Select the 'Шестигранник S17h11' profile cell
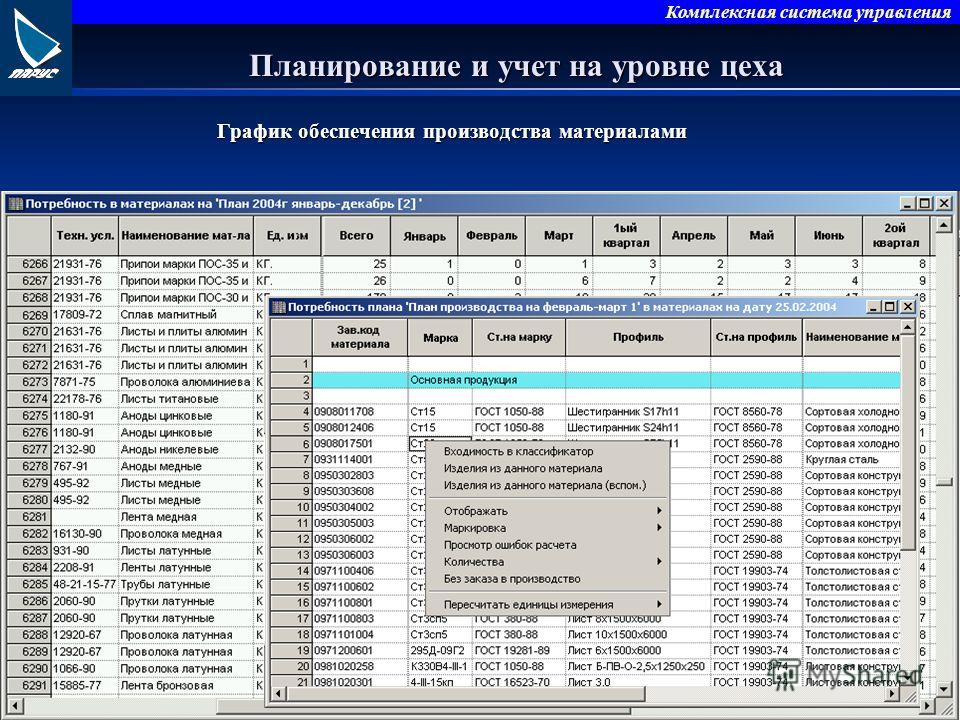Image resolution: width=960 pixels, height=720 pixels. pos(638,411)
